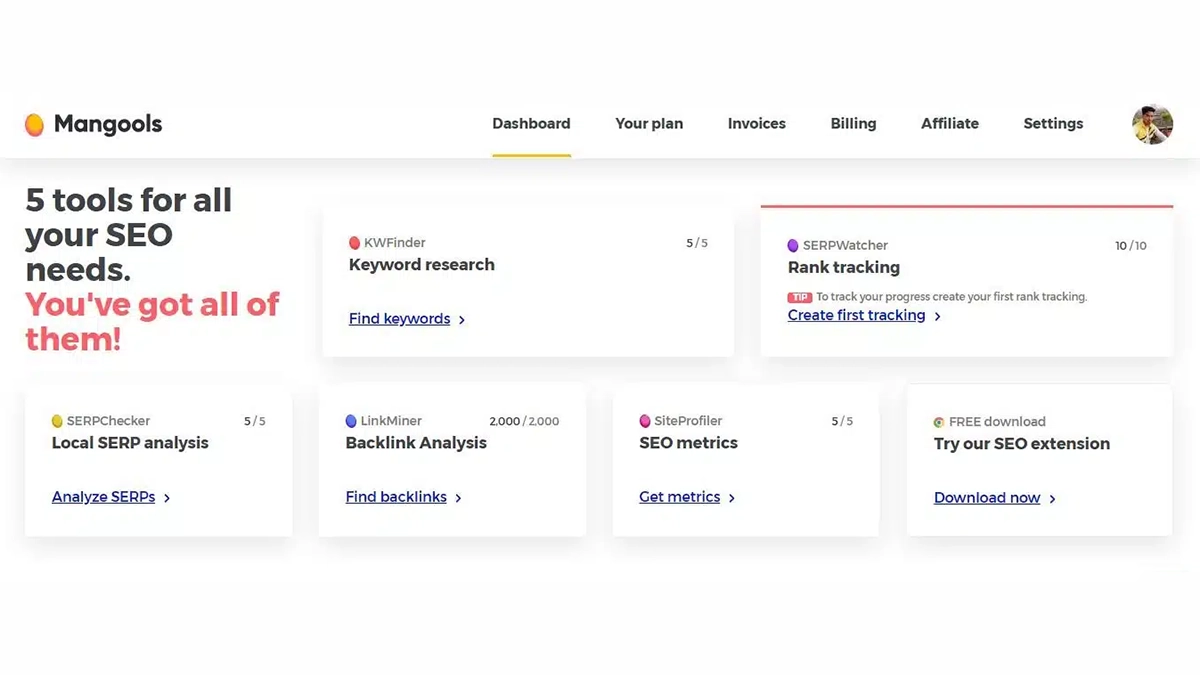
Task: Navigate to the Settings tab
Action: [1053, 124]
